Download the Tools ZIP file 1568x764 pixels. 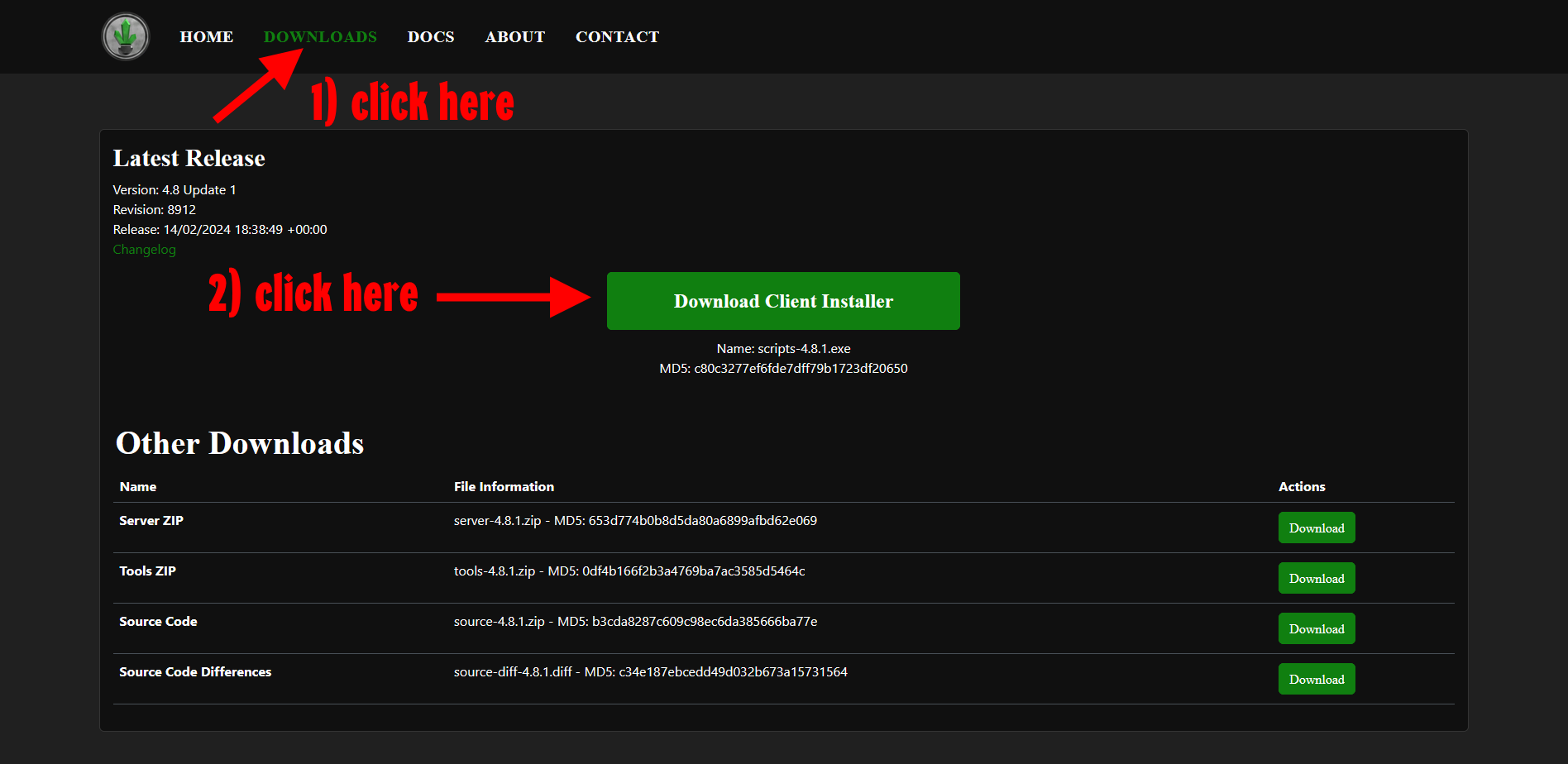tap(1317, 578)
